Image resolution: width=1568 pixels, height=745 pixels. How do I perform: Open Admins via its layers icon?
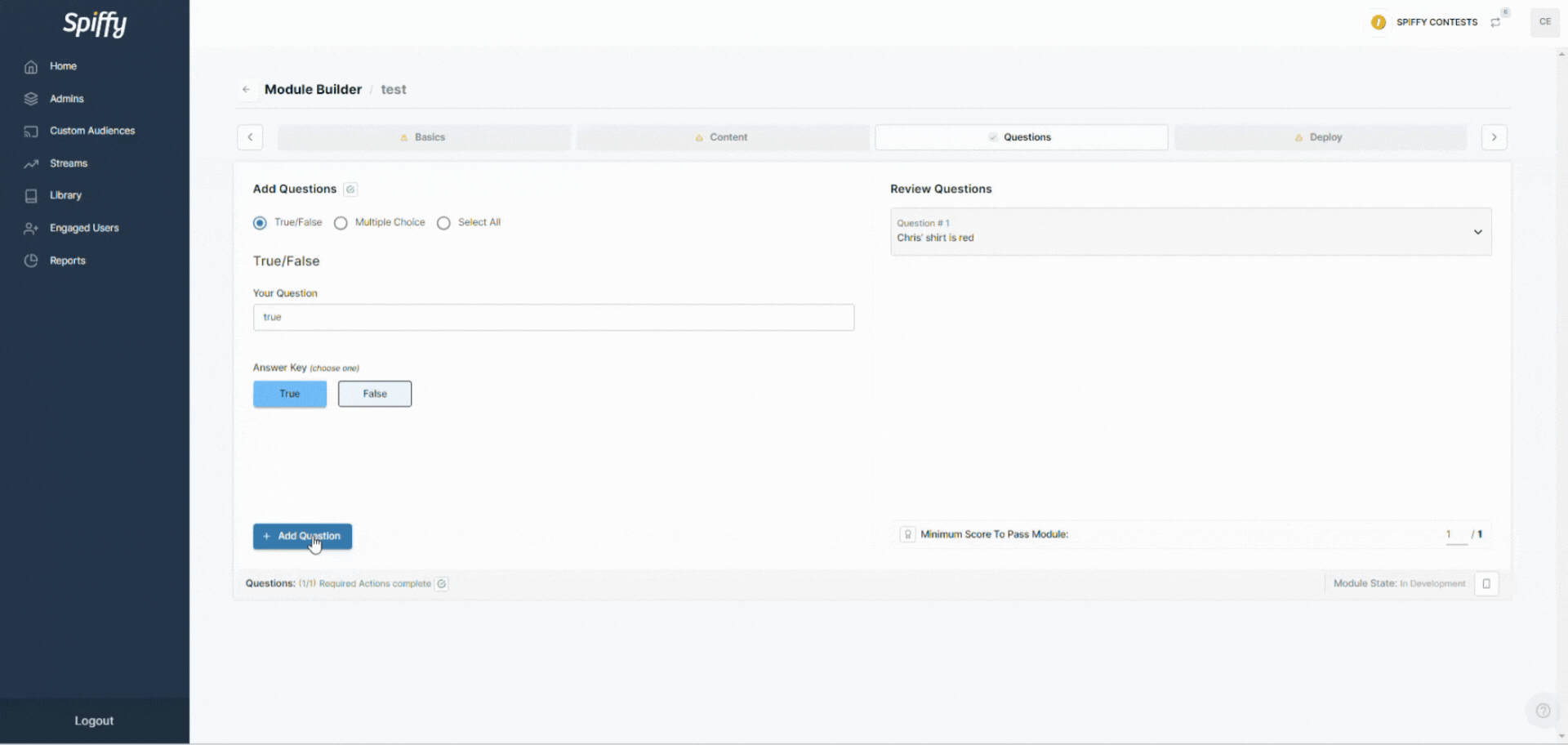click(x=31, y=99)
